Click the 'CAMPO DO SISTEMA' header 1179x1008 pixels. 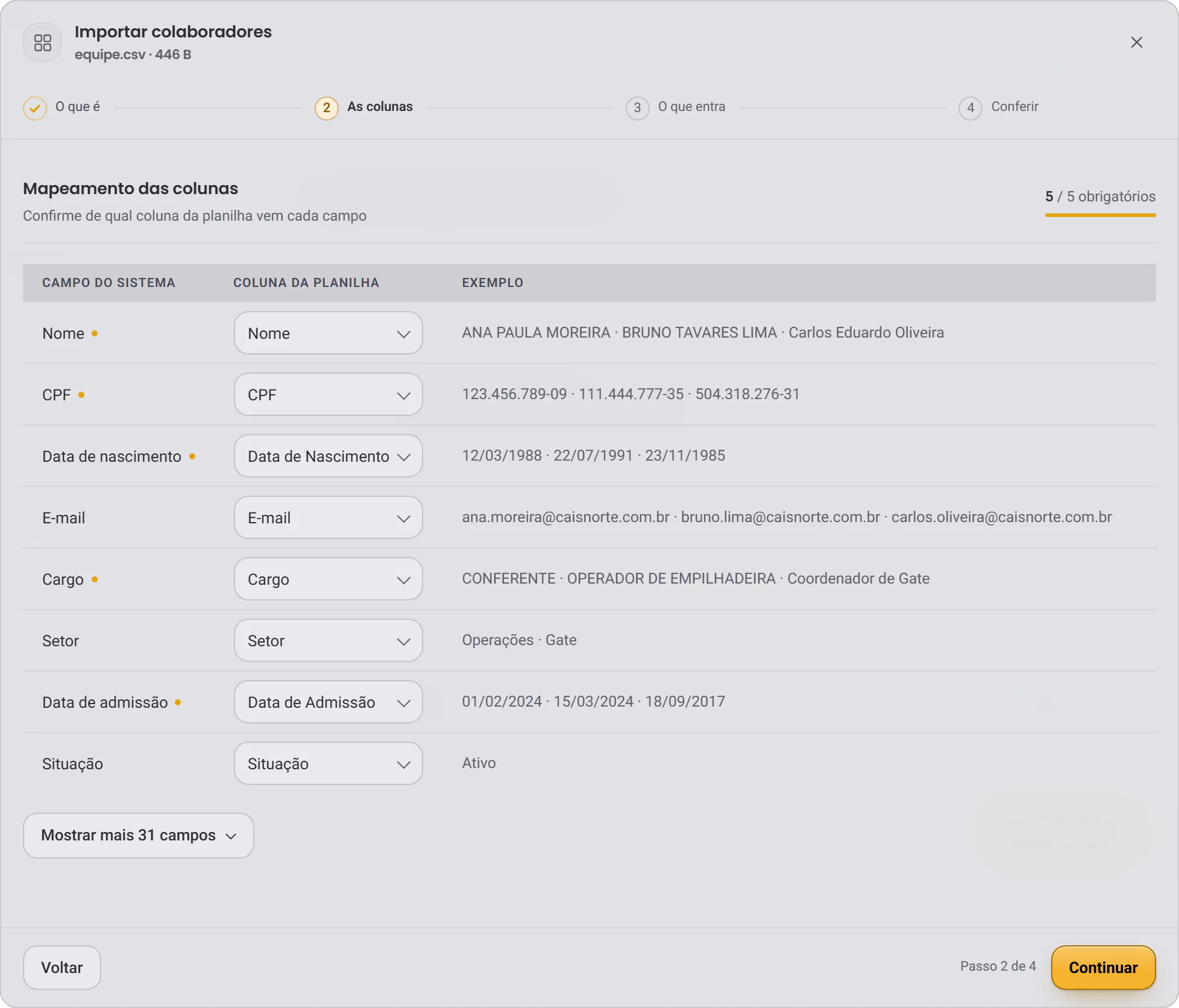(x=108, y=283)
